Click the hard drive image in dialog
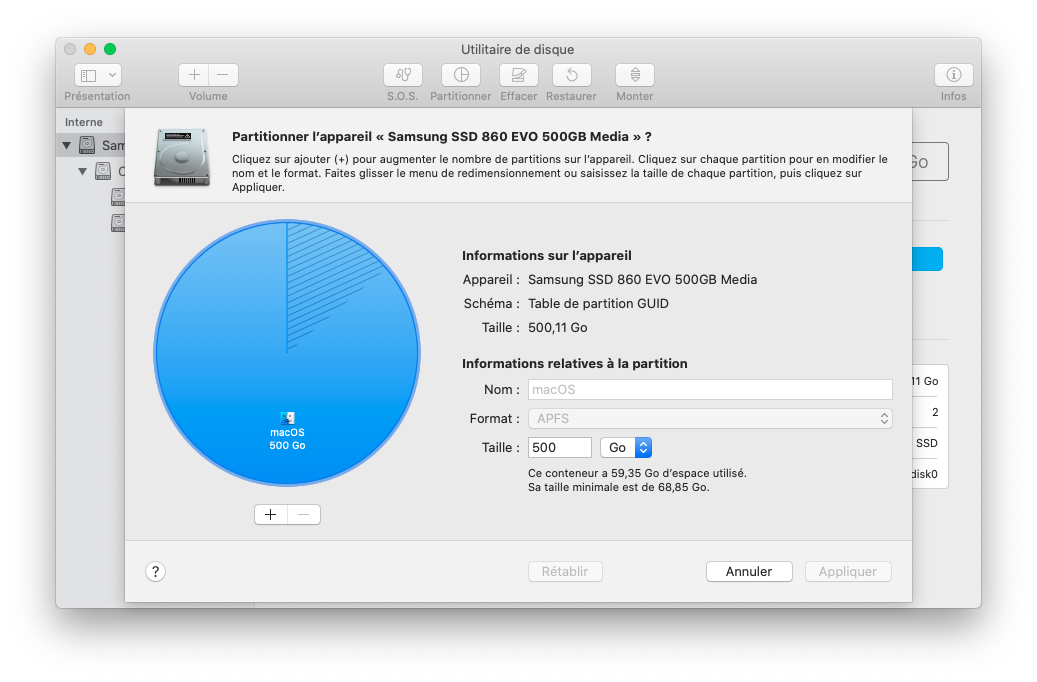This screenshot has height=682, width=1037. (x=182, y=157)
